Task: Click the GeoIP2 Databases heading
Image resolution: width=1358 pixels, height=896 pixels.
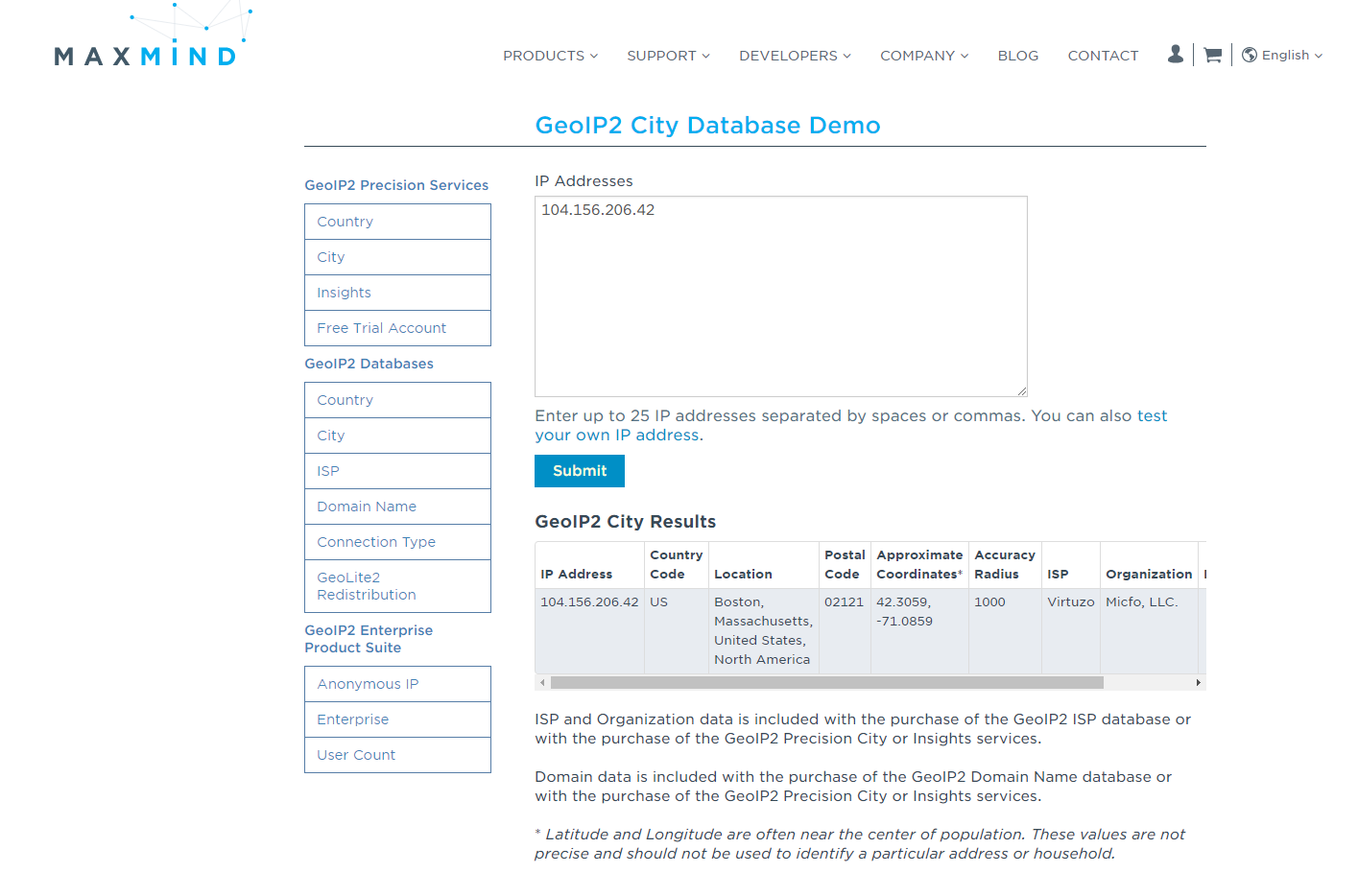Action: pyautogui.click(x=369, y=364)
